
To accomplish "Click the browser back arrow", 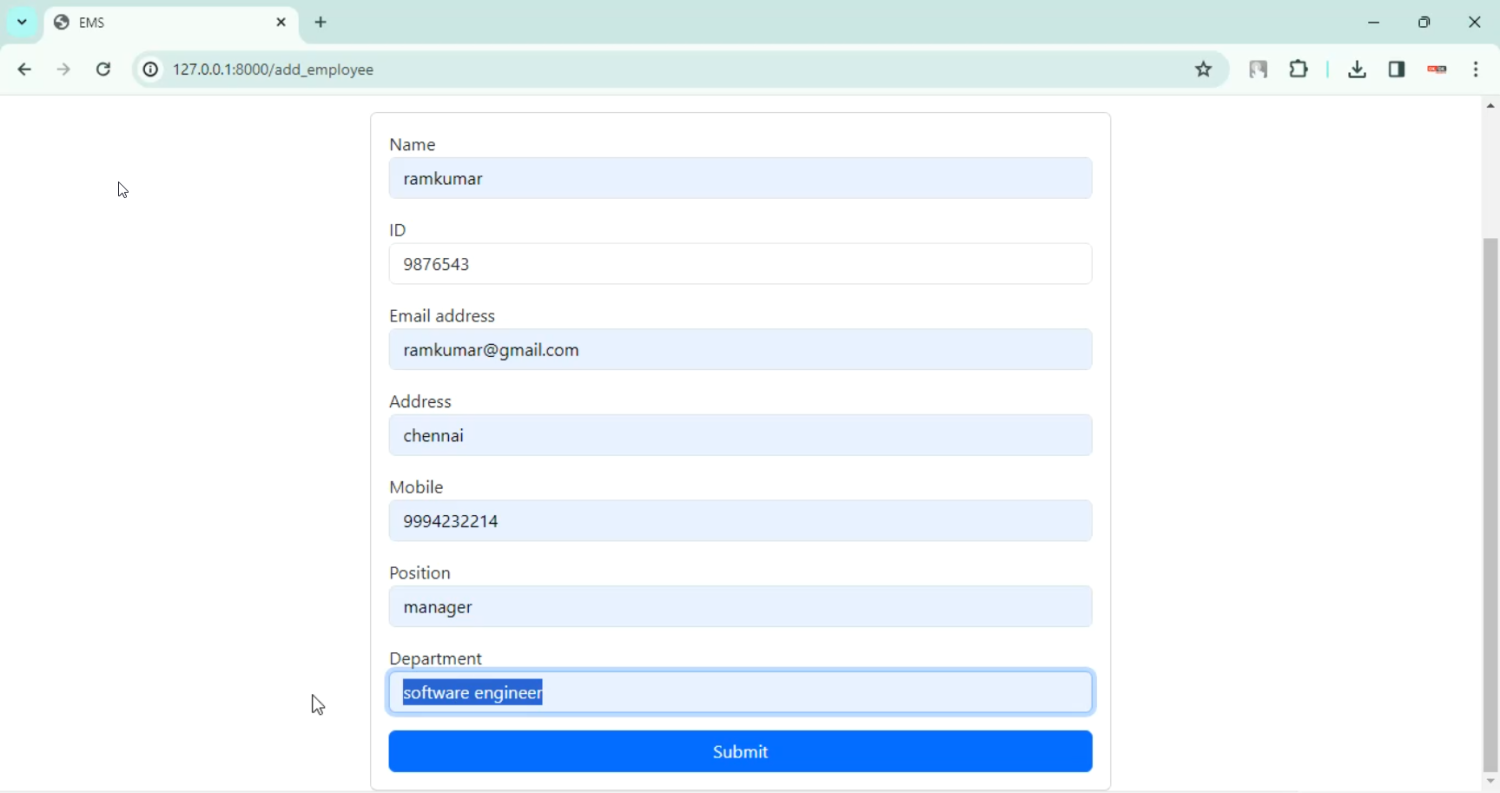I will coord(24,70).
